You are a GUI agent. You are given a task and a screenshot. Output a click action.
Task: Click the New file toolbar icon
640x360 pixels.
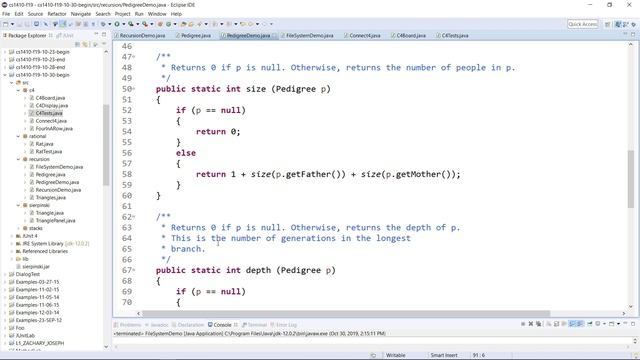5,24
